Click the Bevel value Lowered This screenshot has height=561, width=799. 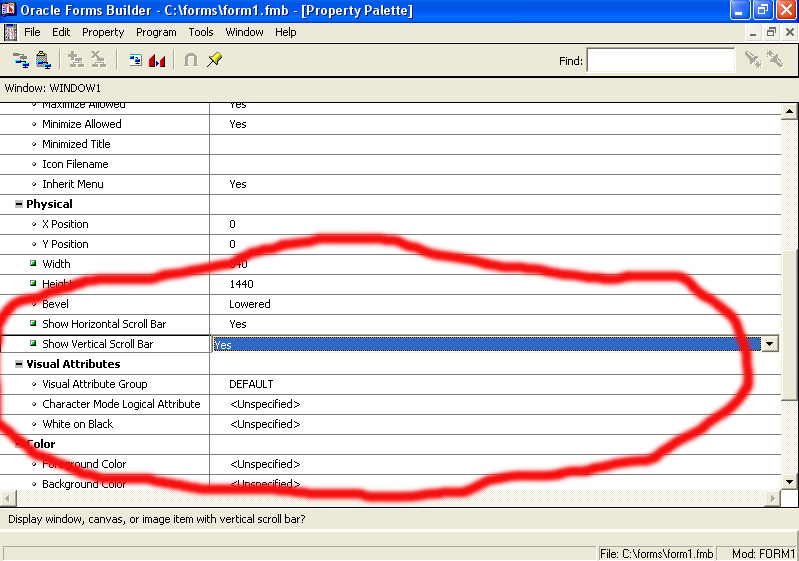250,304
